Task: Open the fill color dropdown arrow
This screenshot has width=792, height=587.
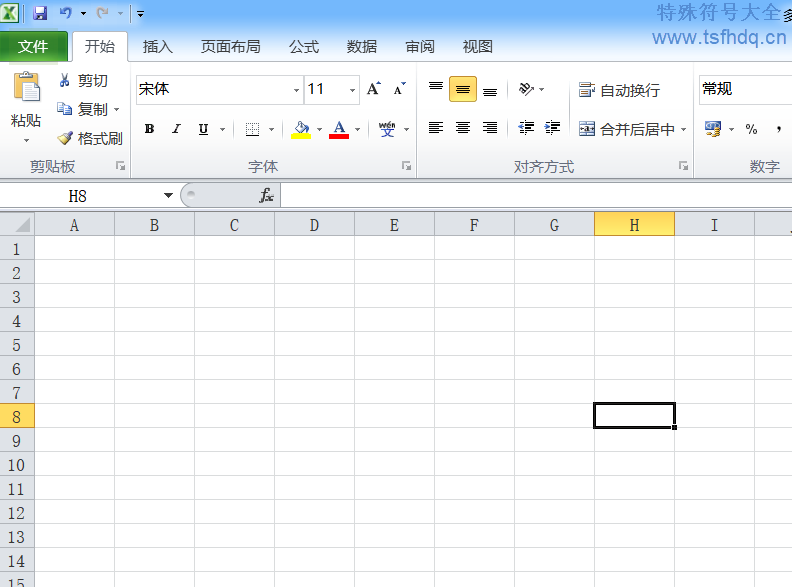Action: coord(319,129)
